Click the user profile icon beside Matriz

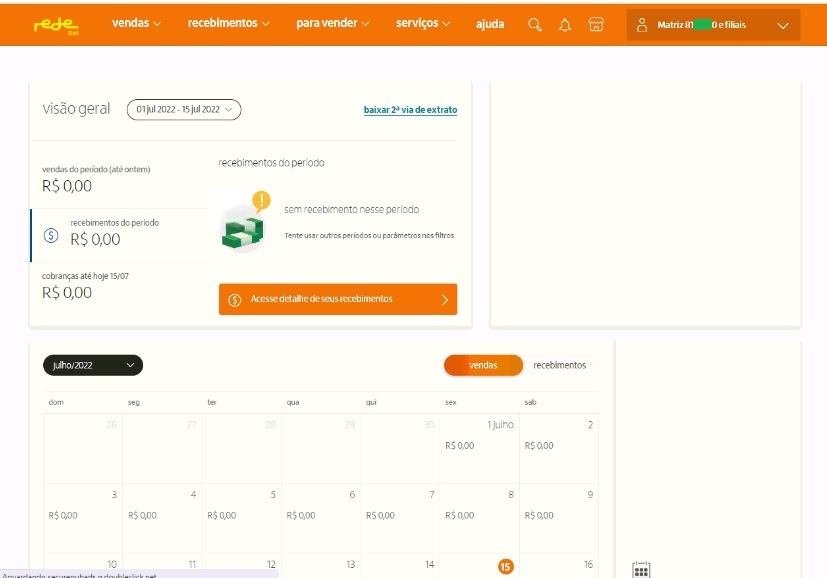642,25
